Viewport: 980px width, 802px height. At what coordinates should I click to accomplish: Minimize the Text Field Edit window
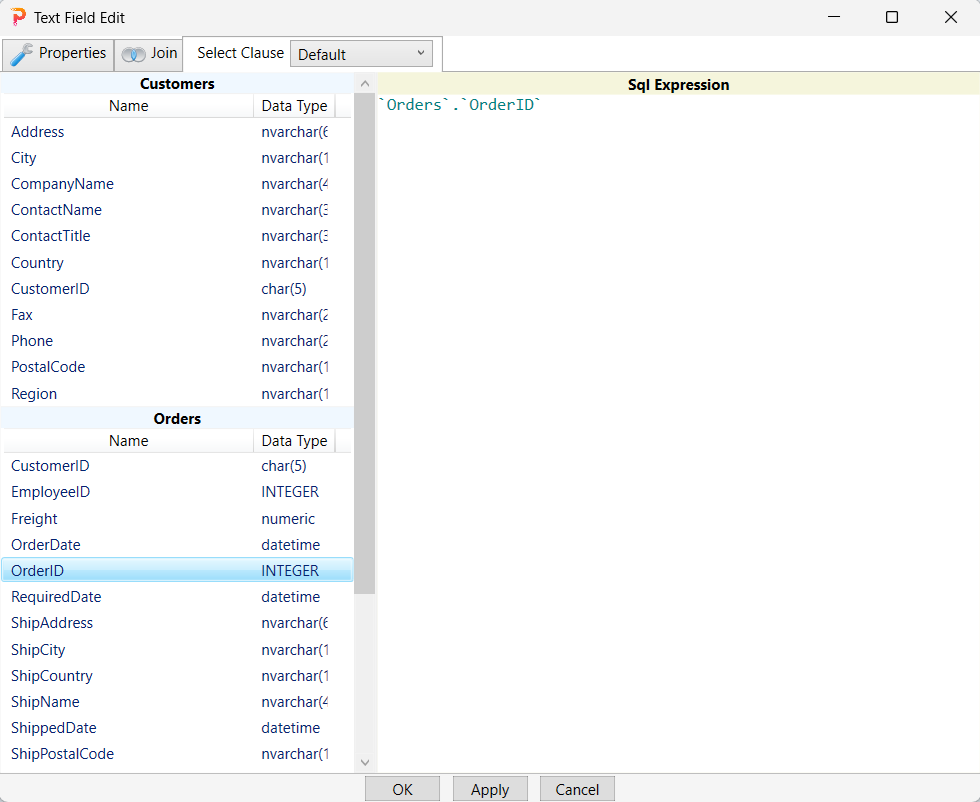pyautogui.click(x=834, y=17)
